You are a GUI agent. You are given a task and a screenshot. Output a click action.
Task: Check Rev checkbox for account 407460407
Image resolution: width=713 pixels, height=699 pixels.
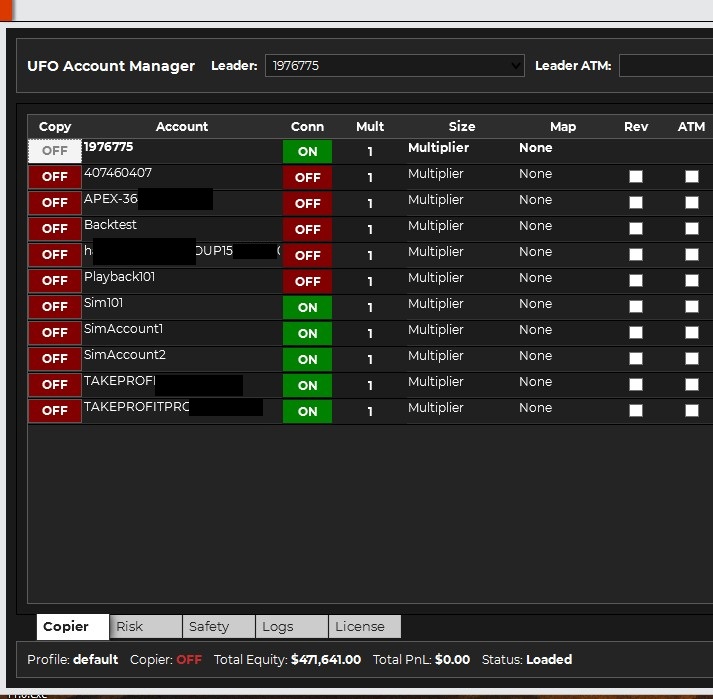pyautogui.click(x=636, y=176)
